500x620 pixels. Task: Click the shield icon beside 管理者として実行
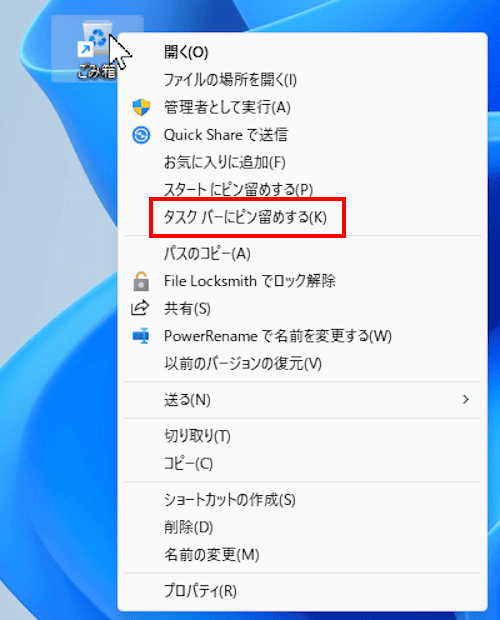tap(141, 107)
